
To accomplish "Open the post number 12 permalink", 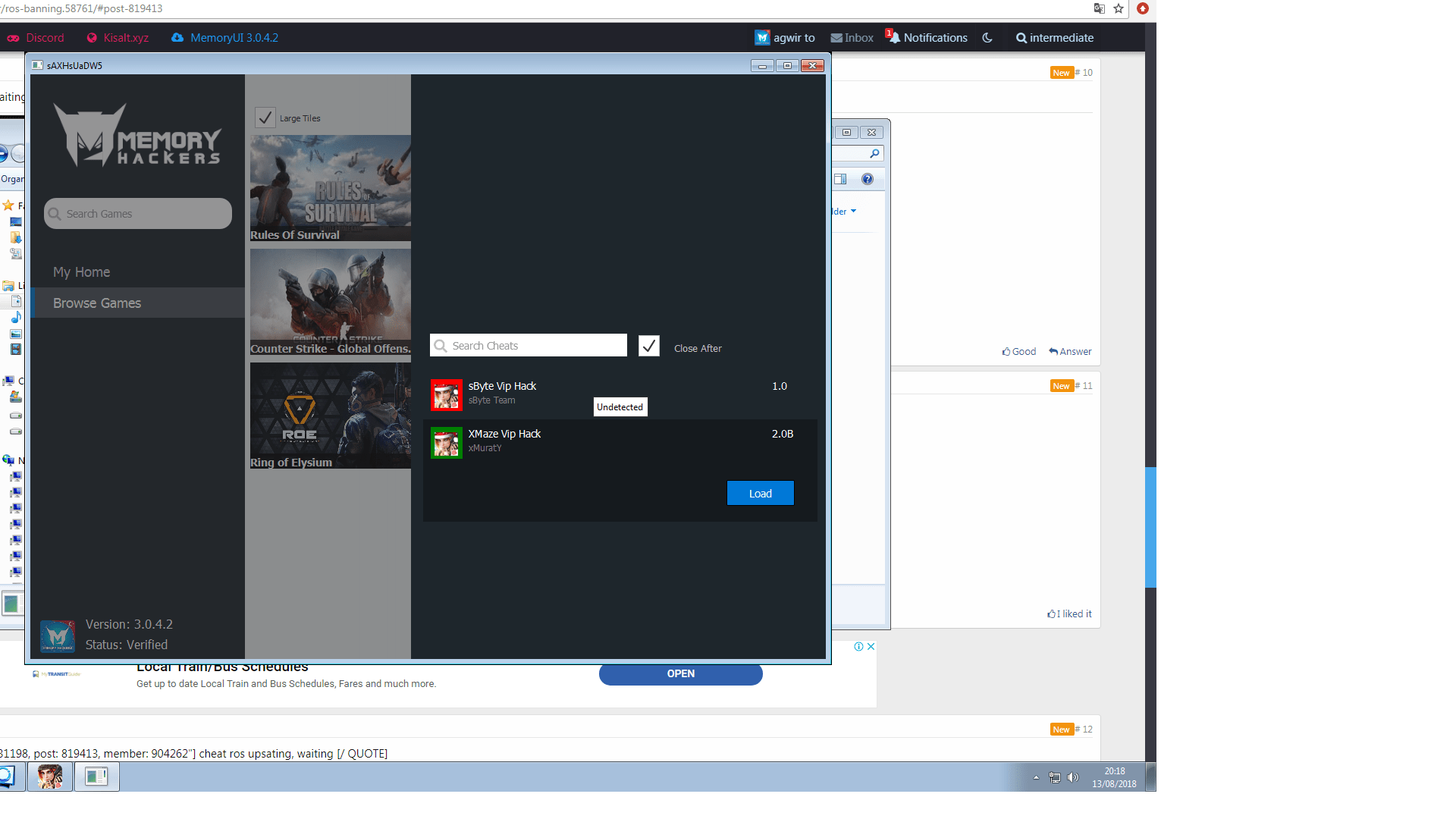I will click(x=1084, y=730).
